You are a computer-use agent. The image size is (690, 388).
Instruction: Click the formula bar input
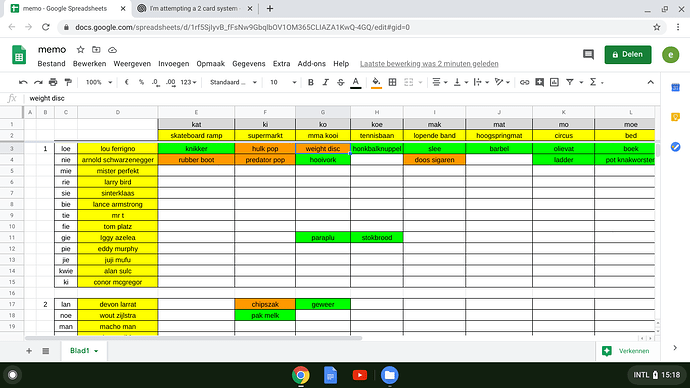342,98
